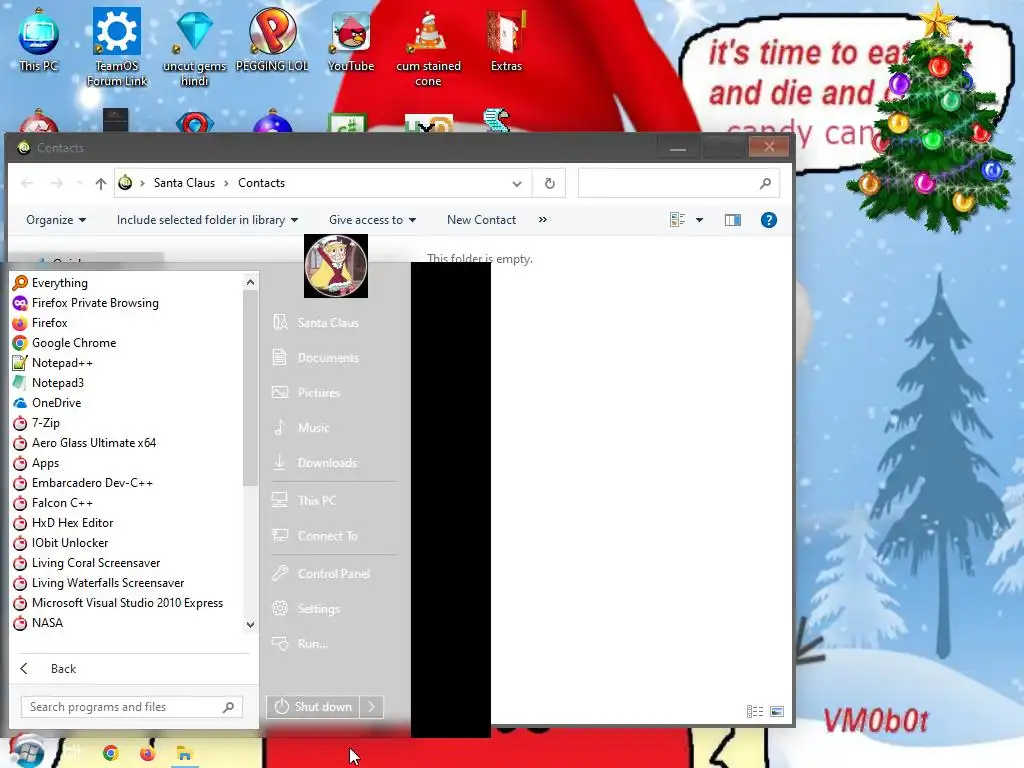The image size is (1024, 768).
Task: Click the Shut down button
Action: [x=313, y=707]
